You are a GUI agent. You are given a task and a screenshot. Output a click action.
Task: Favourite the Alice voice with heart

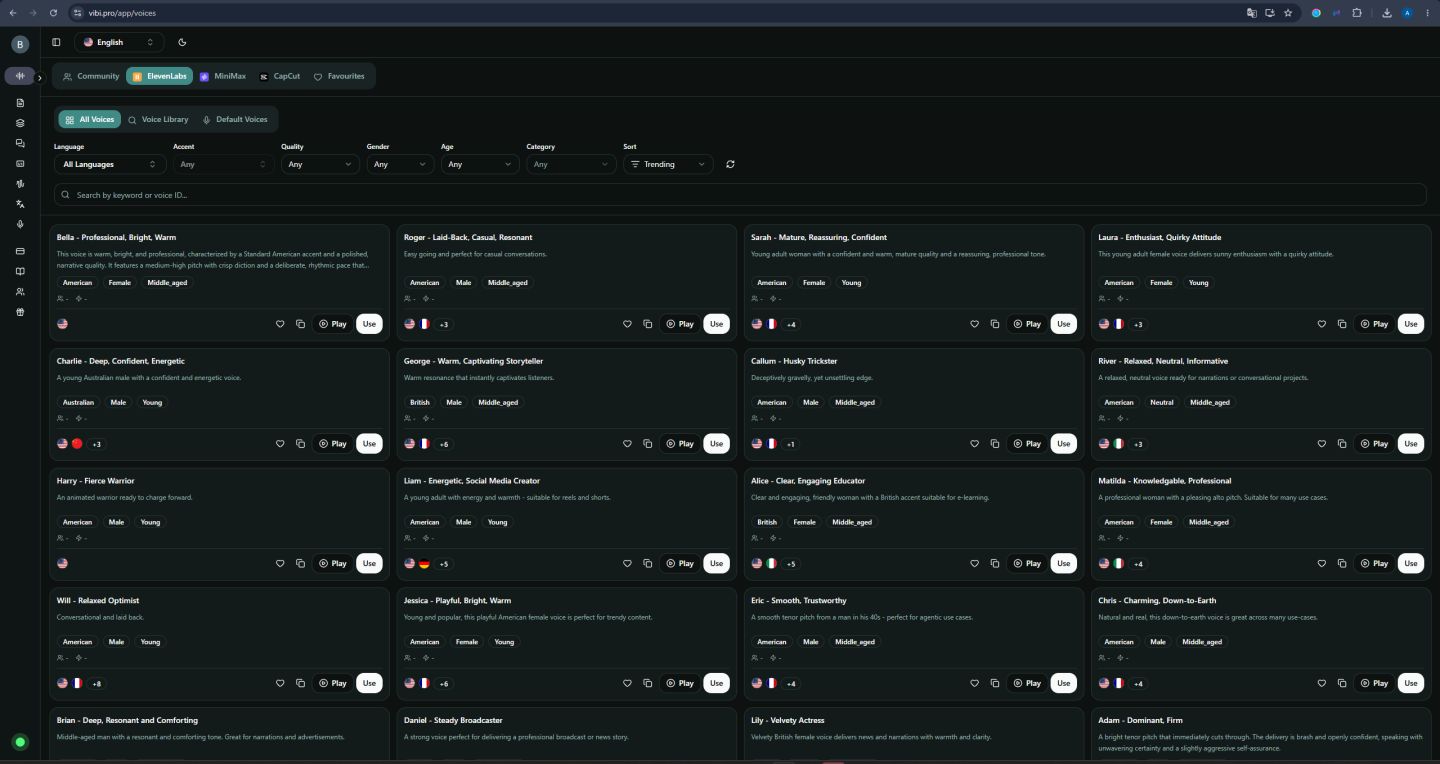(x=974, y=564)
